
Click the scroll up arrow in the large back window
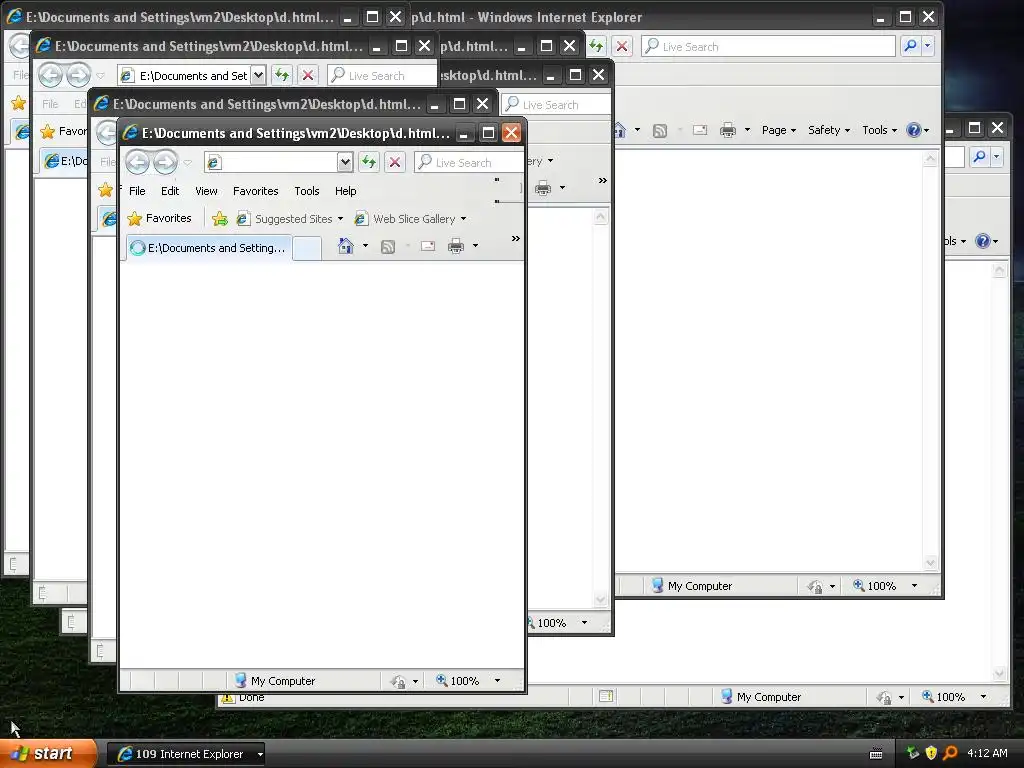(x=931, y=159)
